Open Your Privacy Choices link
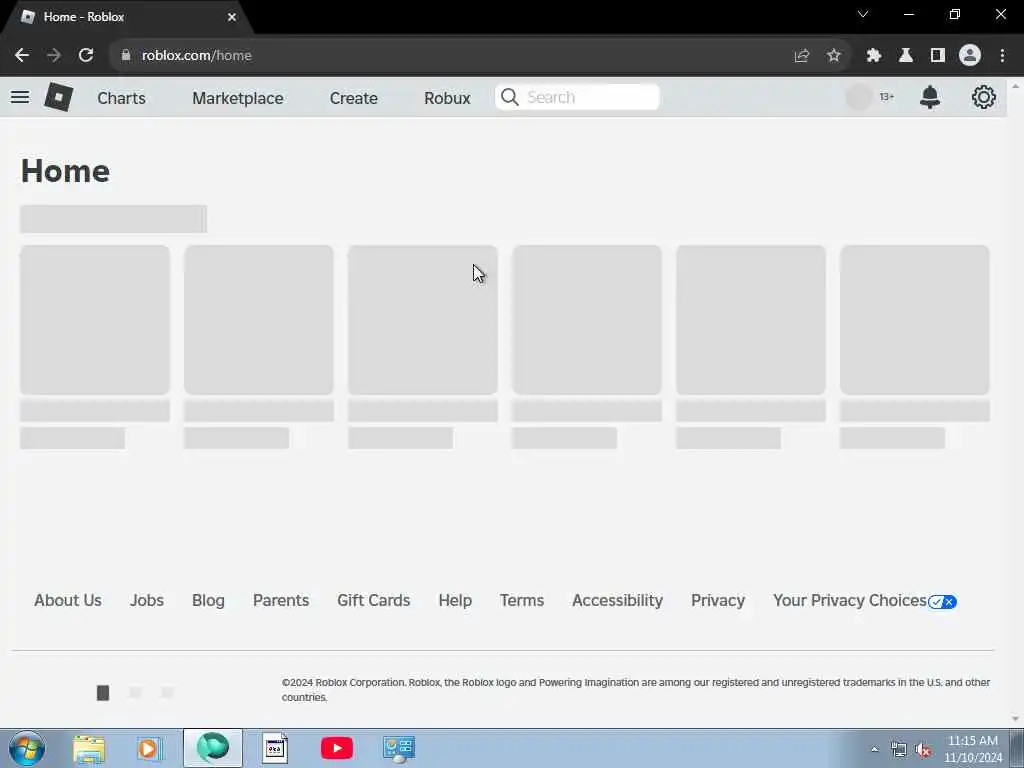 click(850, 600)
